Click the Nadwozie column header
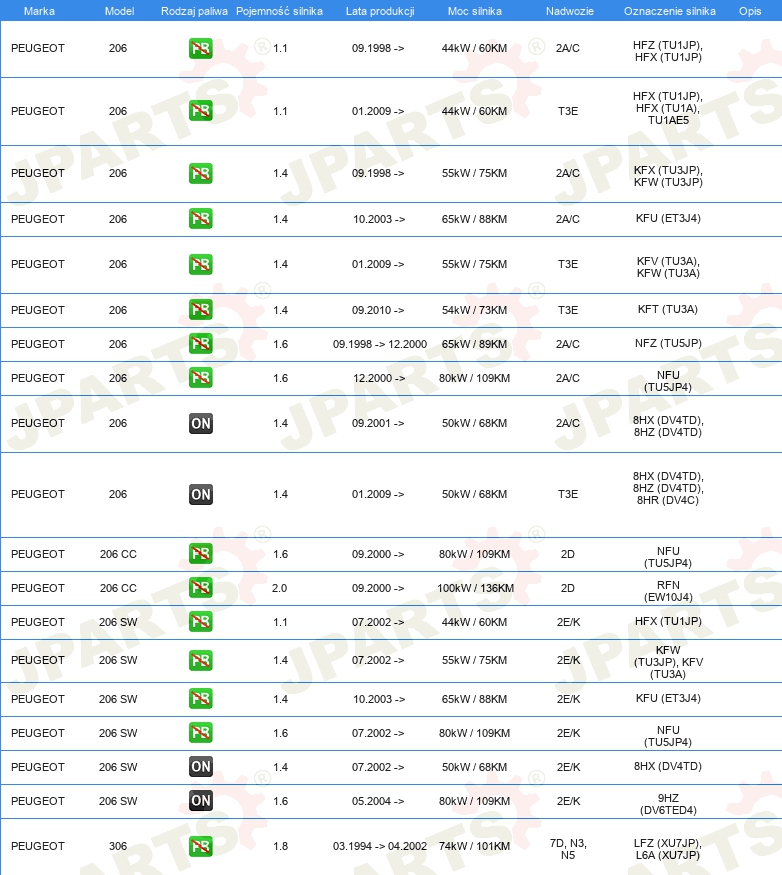 pyautogui.click(x=569, y=11)
